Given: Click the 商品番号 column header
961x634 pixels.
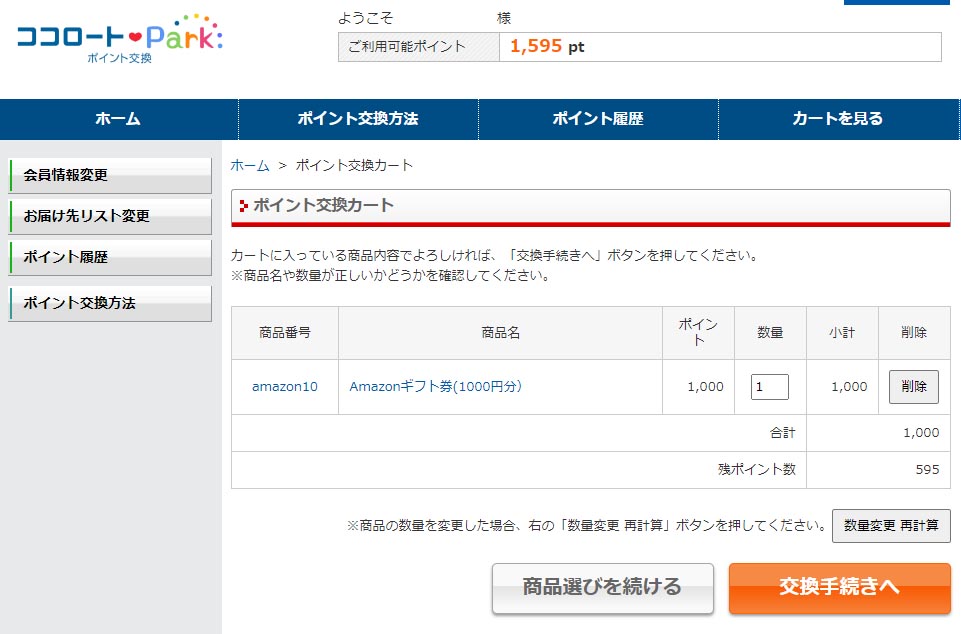Looking at the screenshot, I should coord(285,333).
